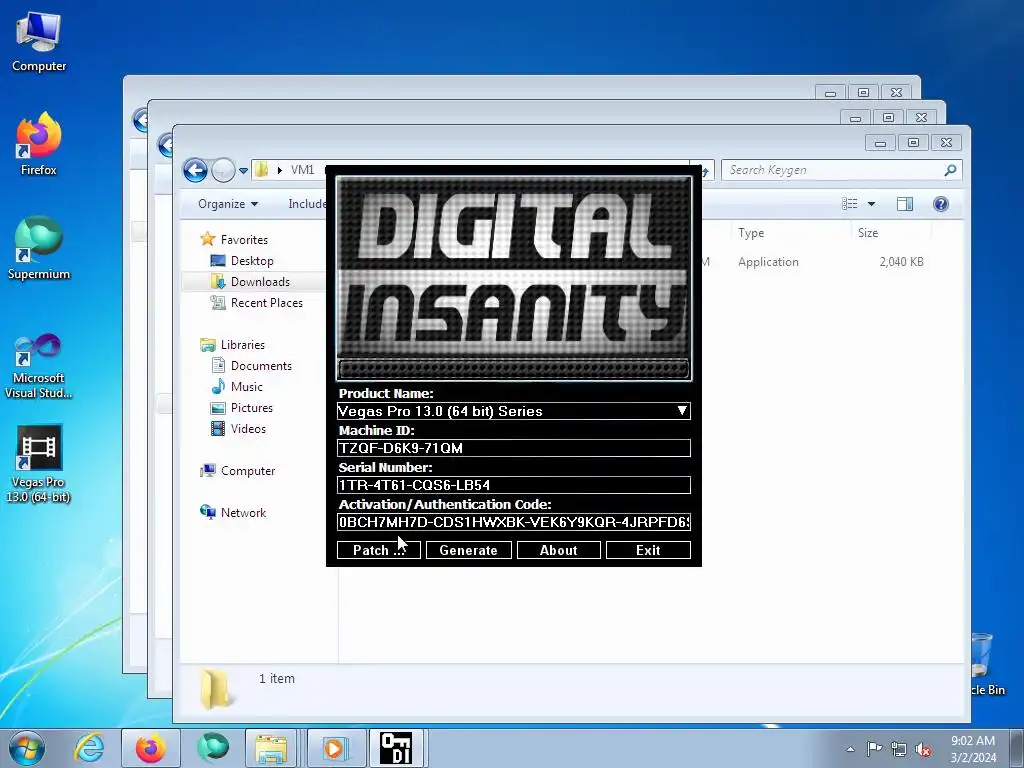Open Desktop under Favorites
Screen dimensions: 1024x768
tap(251, 261)
